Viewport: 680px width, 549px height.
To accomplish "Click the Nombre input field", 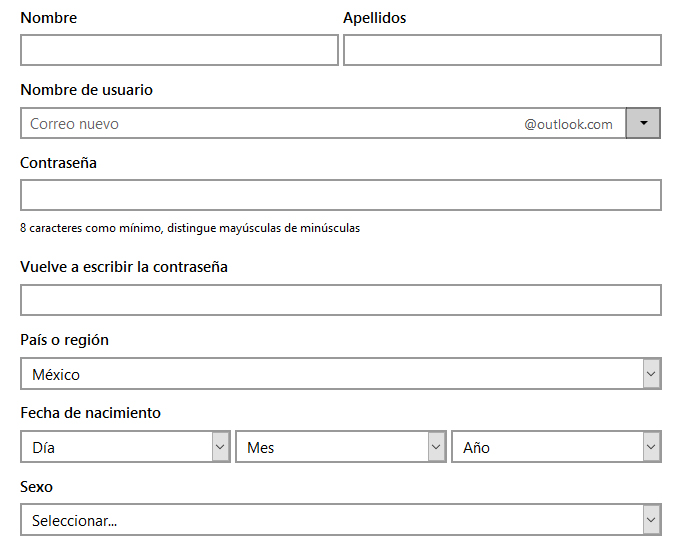I will click(179, 50).
